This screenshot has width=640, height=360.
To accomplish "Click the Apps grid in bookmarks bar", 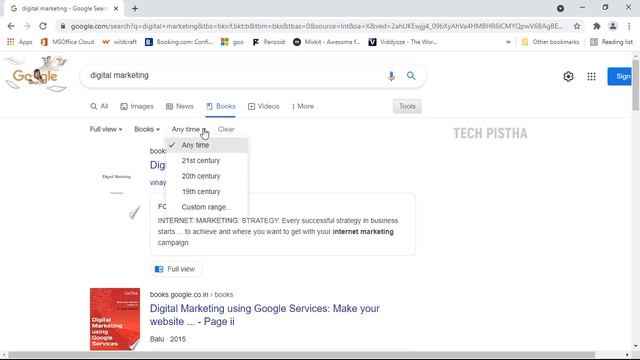I will pos(20,42).
